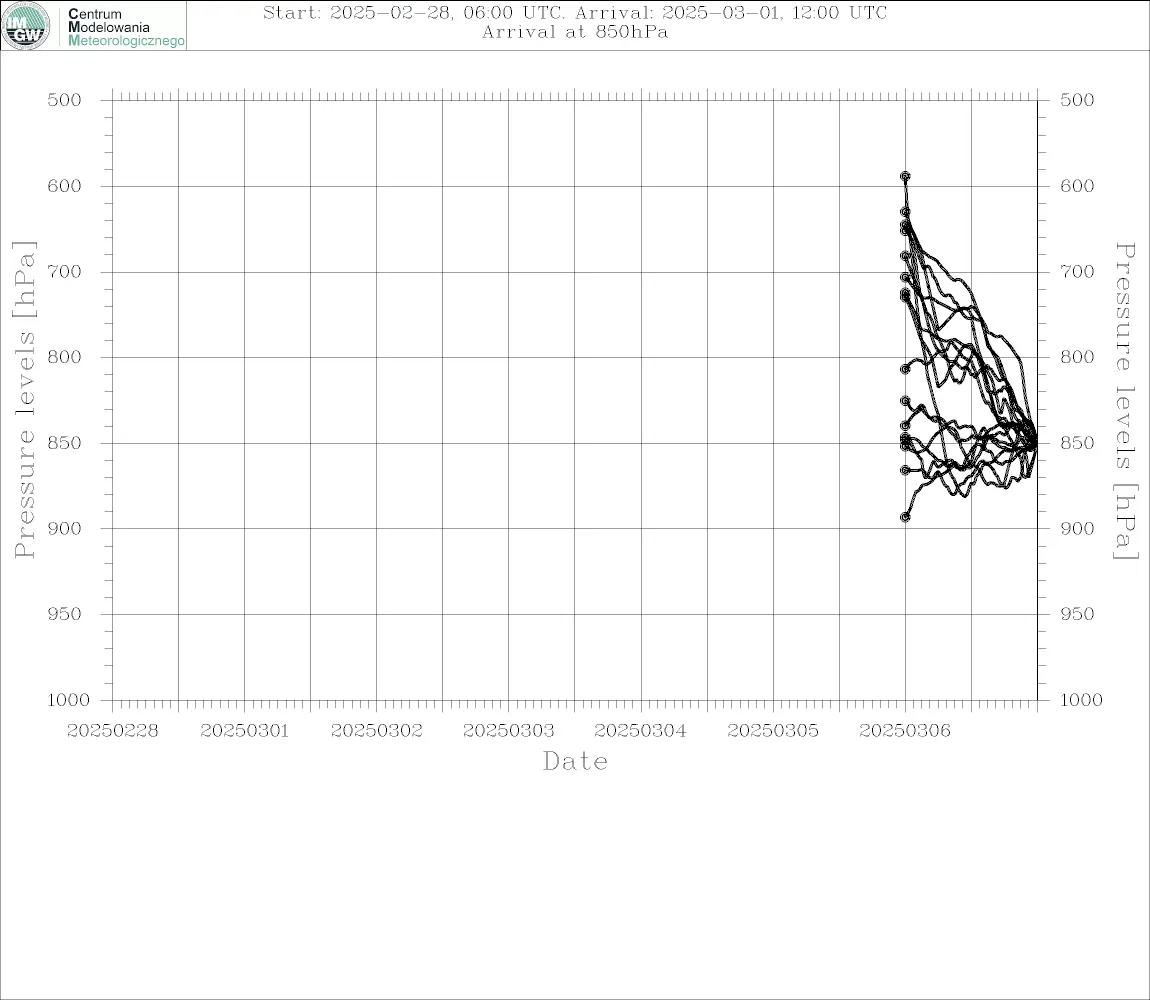Click left axis label 500

click(x=65, y=100)
